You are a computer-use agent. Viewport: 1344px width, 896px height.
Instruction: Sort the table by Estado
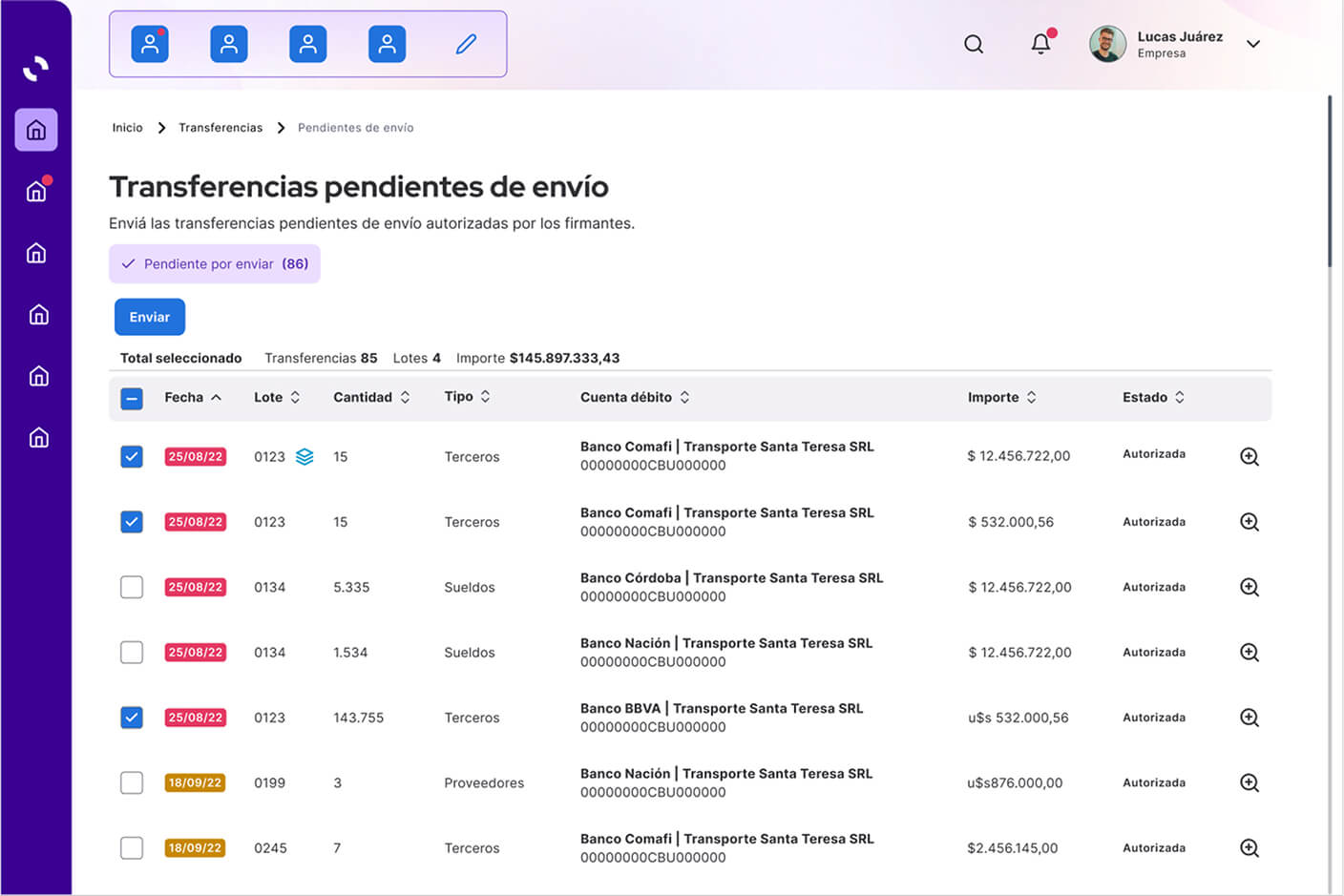(1153, 397)
